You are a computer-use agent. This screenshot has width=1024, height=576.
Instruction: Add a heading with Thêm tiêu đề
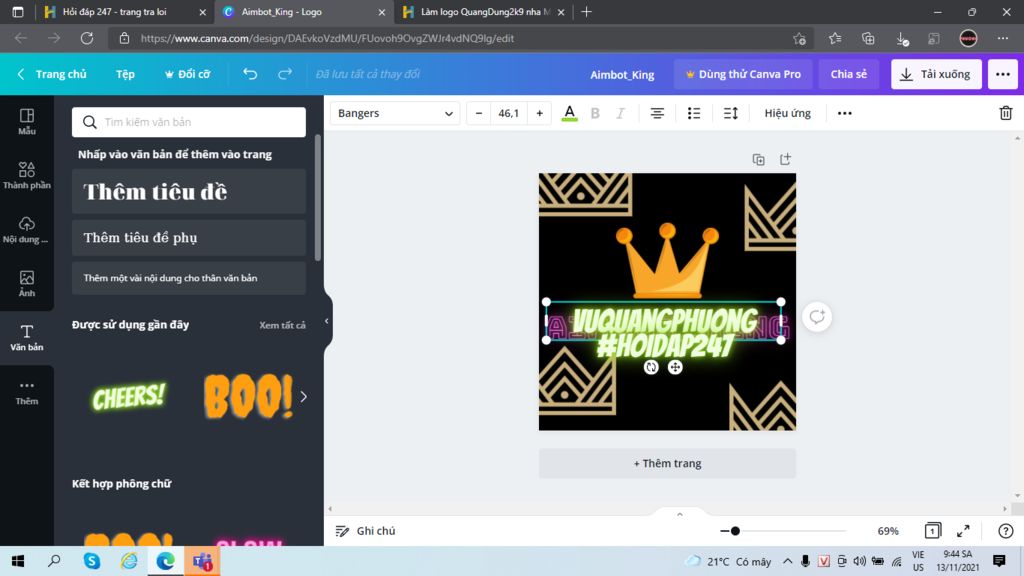pyautogui.click(x=189, y=191)
